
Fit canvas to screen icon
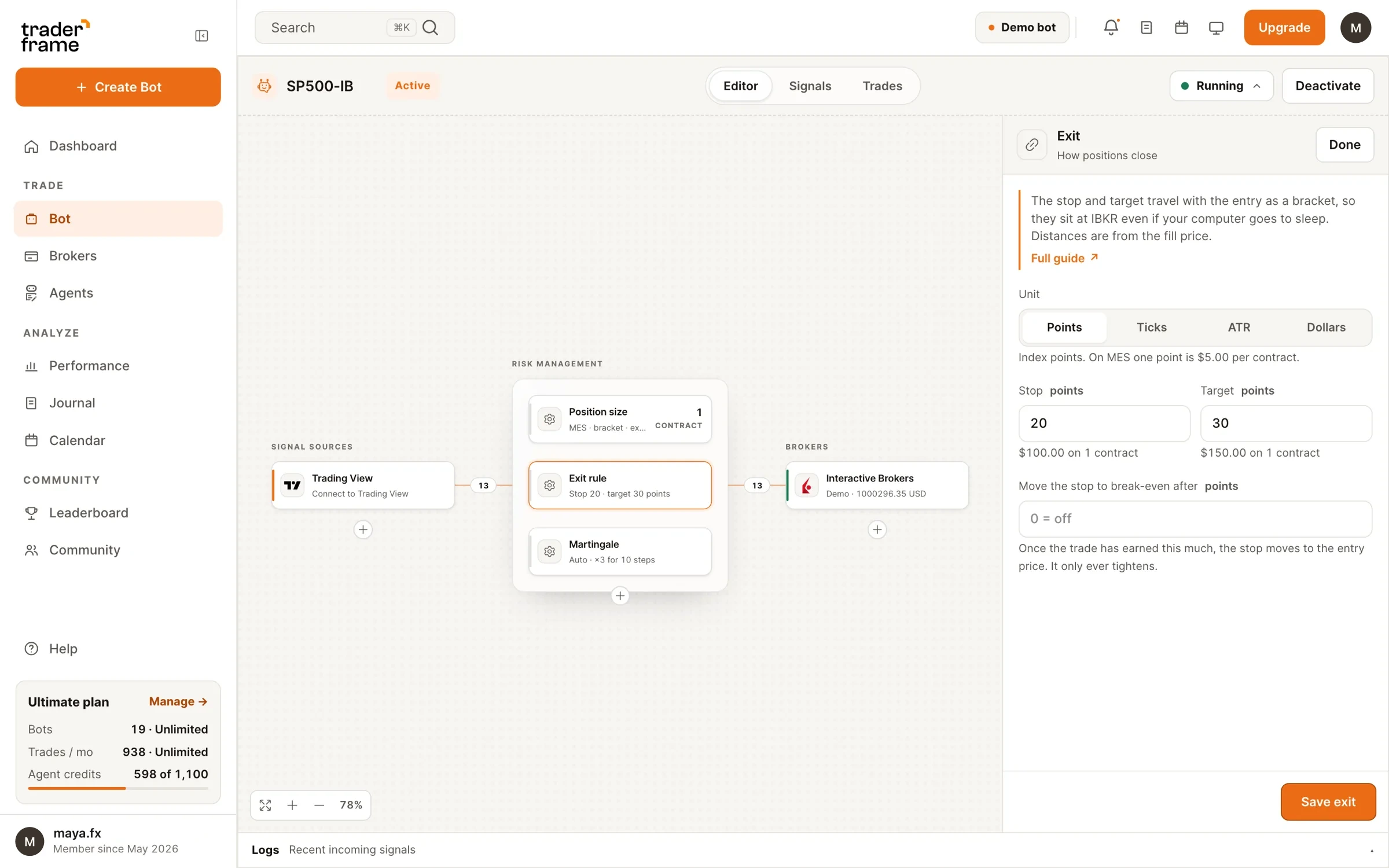[x=265, y=805]
